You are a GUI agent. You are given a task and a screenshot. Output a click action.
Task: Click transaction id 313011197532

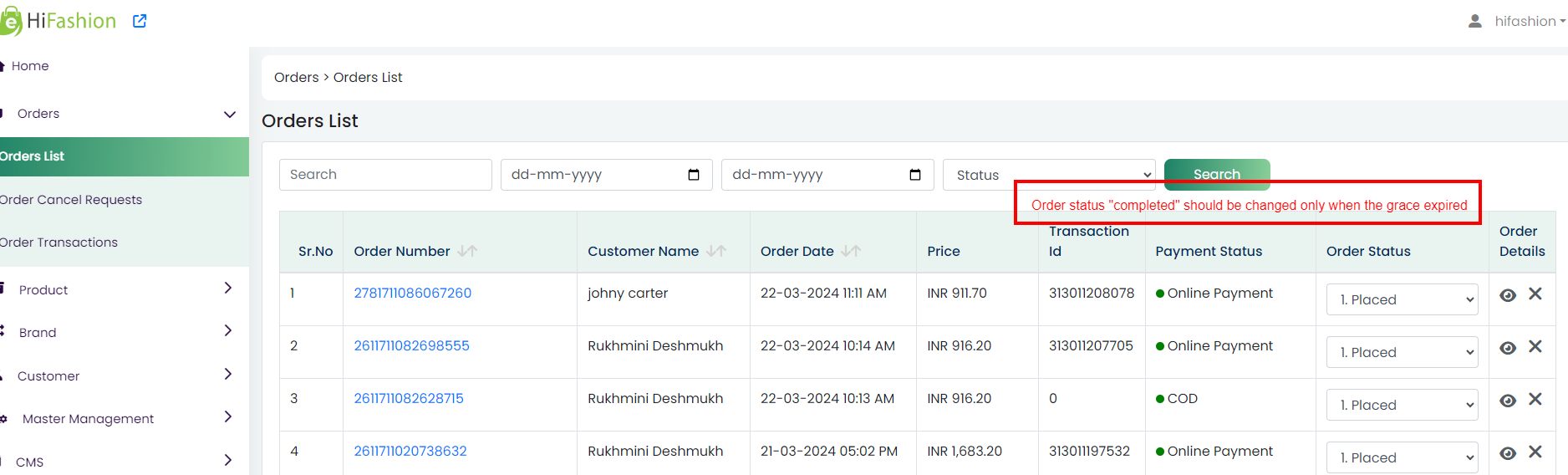pyautogui.click(x=1089, y=452)
